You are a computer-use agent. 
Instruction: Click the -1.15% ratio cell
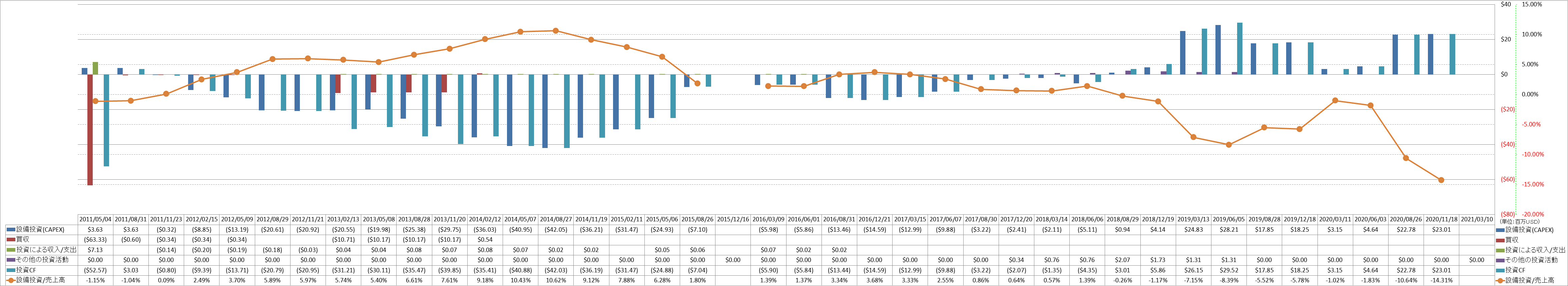coord(95,281)
